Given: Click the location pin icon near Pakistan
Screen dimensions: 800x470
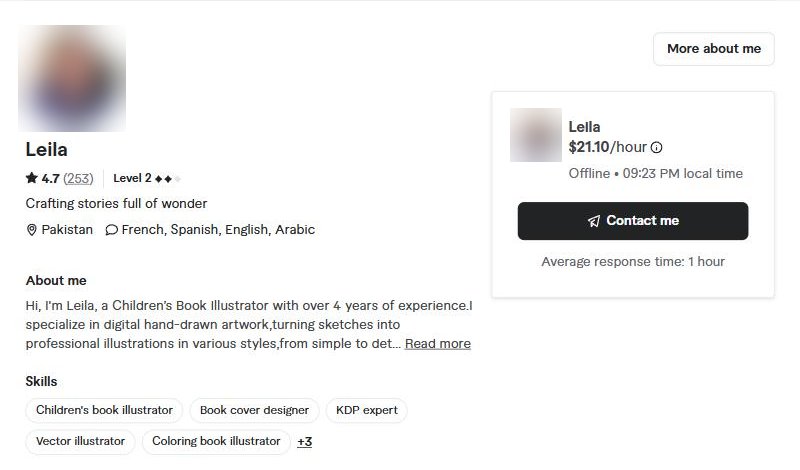Looking at the screenshot, I should click(x=32, y=230).
